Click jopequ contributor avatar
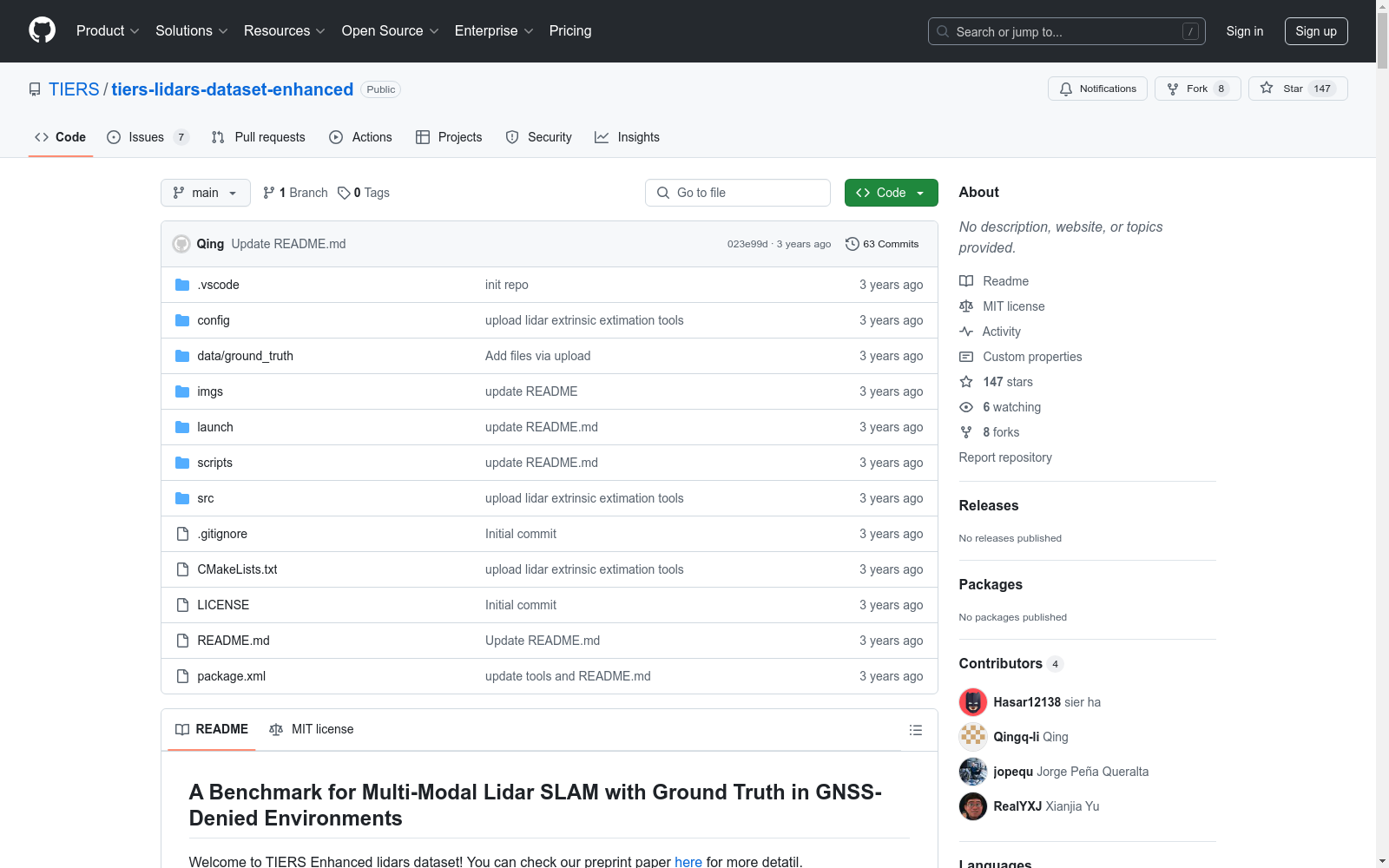1389x868 pixels. coord(973,772)
